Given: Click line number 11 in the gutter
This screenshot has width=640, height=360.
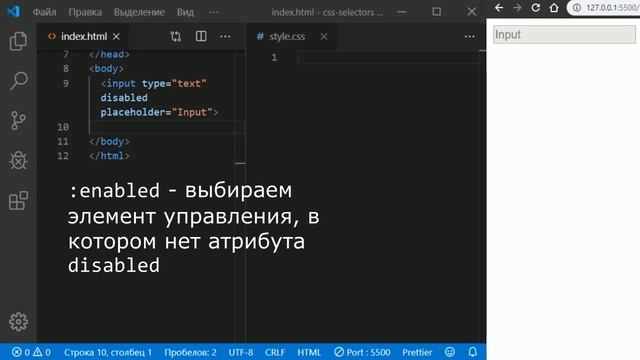Looking at the screenshot, I should [x=63, y=142].
